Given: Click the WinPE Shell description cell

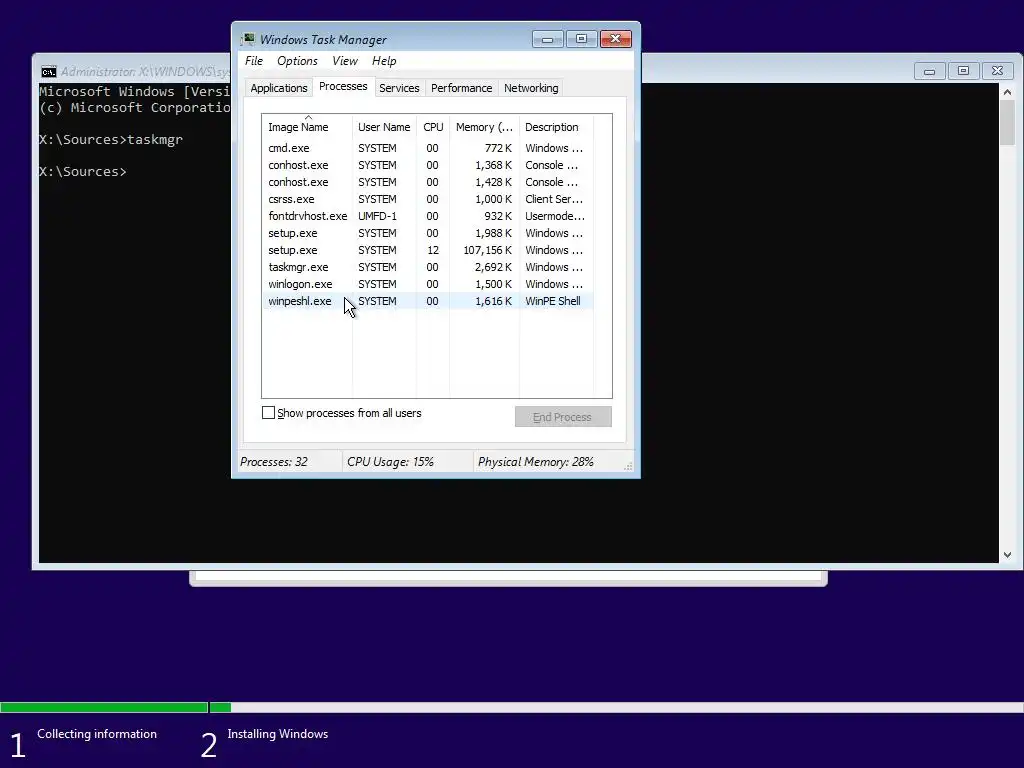Looking at the screenshot, I should (x=552, y=301).
